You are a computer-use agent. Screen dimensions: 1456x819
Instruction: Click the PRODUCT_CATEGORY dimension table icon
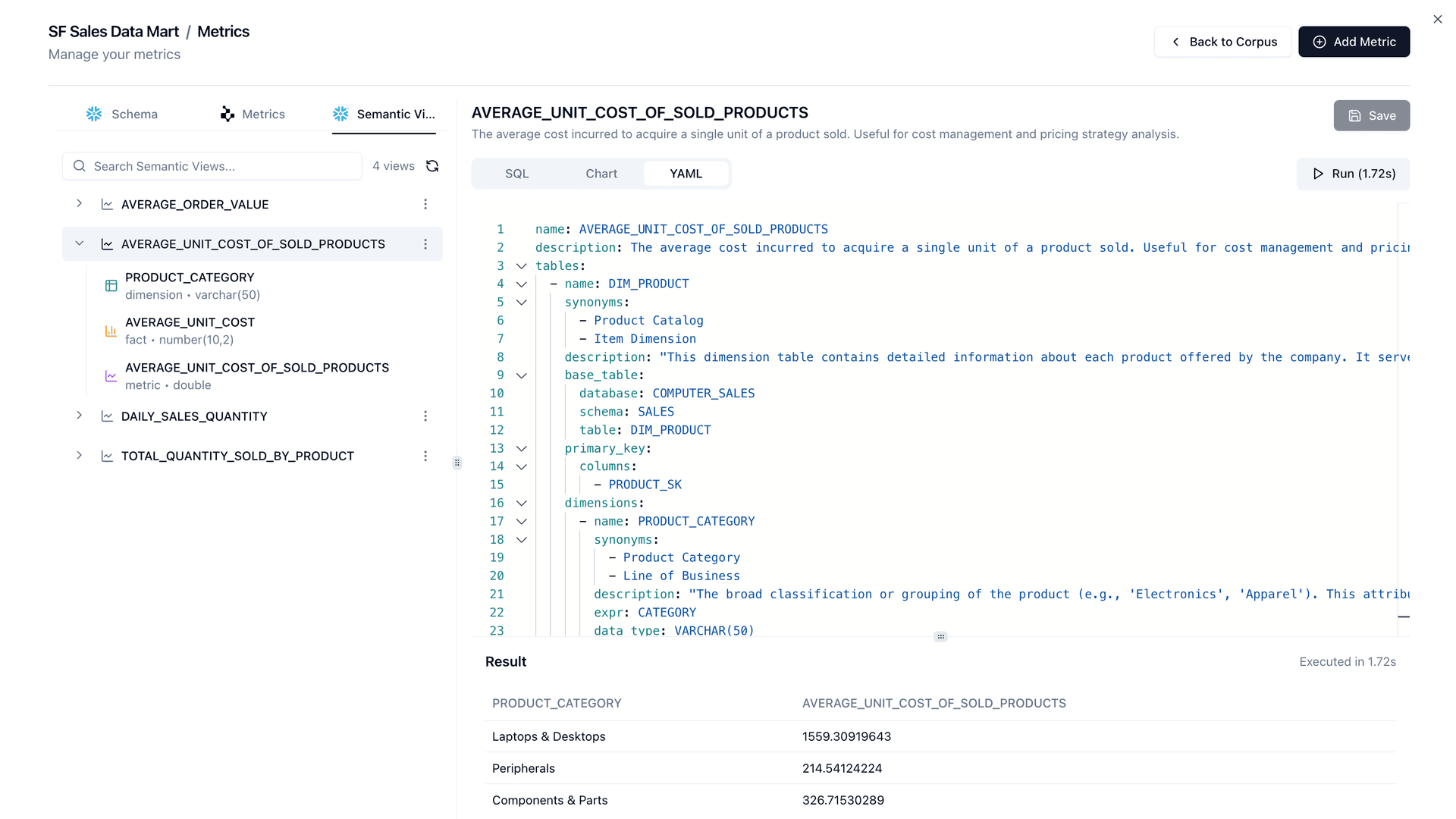pos(111,286)
